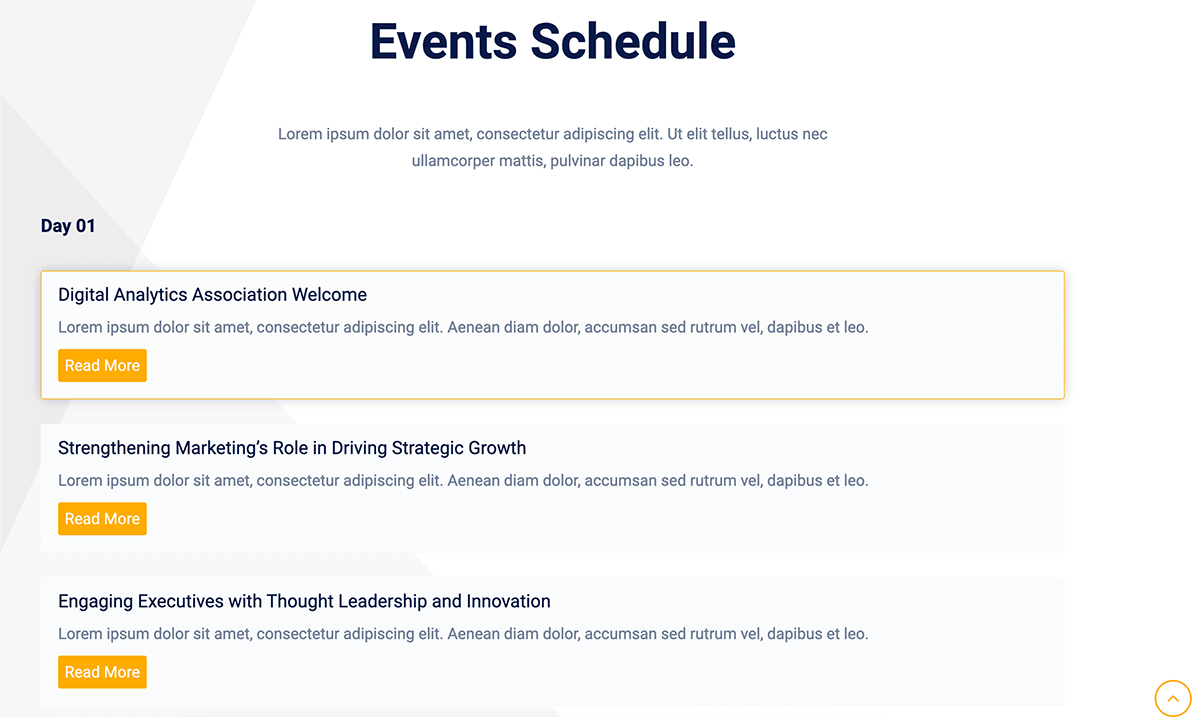This screenshot has height=717, width=1200.
Task: Open the Digital Analytics Association Welcome title
Action: point(212,295)
